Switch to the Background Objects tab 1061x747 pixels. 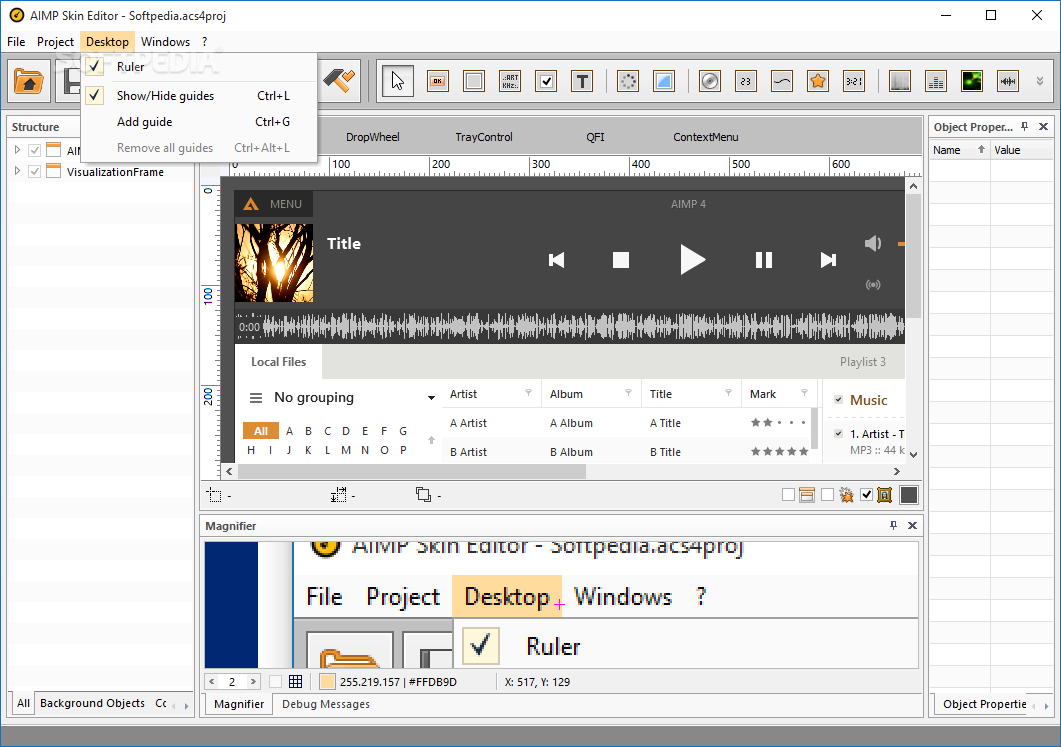click(92, 703)
